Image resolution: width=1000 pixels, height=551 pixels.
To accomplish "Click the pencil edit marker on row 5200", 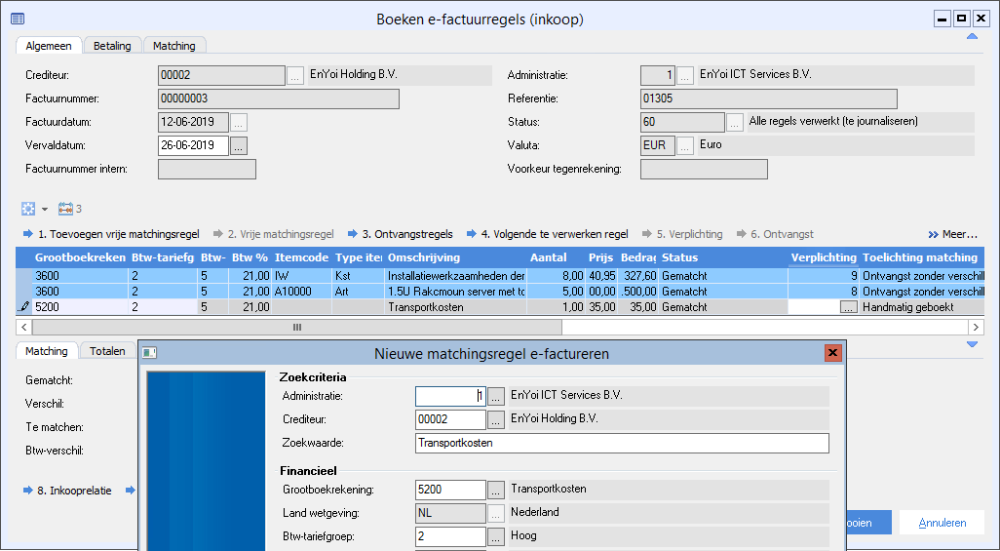I will click(24, 307).
